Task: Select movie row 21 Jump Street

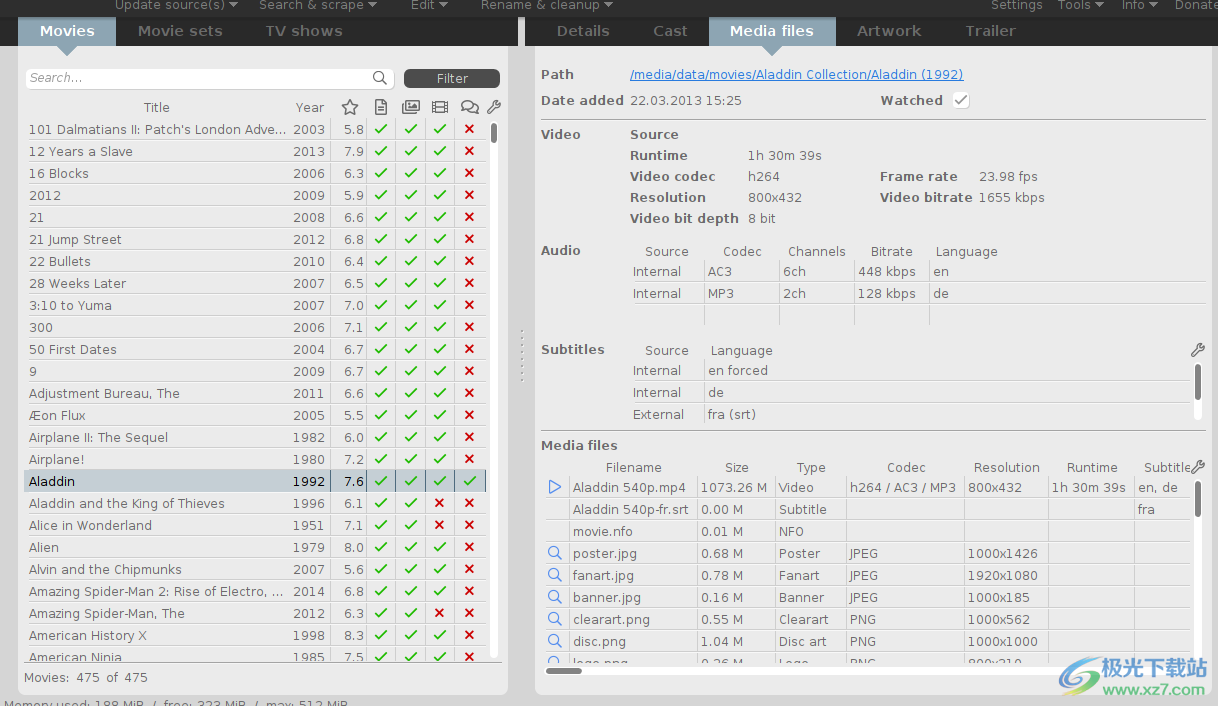Action: point(256,239)
